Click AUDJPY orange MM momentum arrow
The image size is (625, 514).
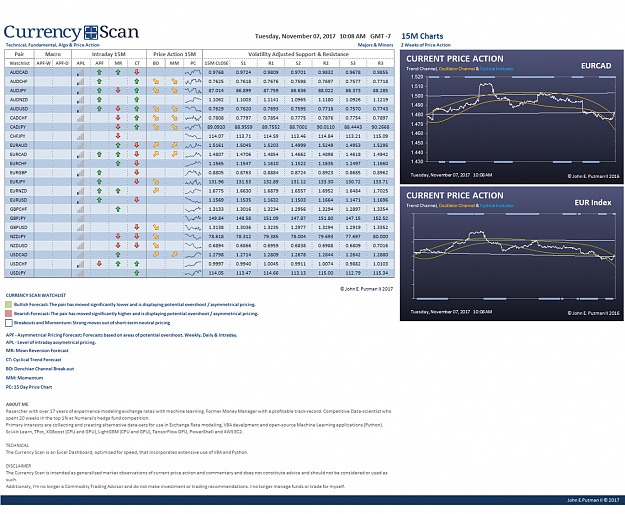pos(175,90)
